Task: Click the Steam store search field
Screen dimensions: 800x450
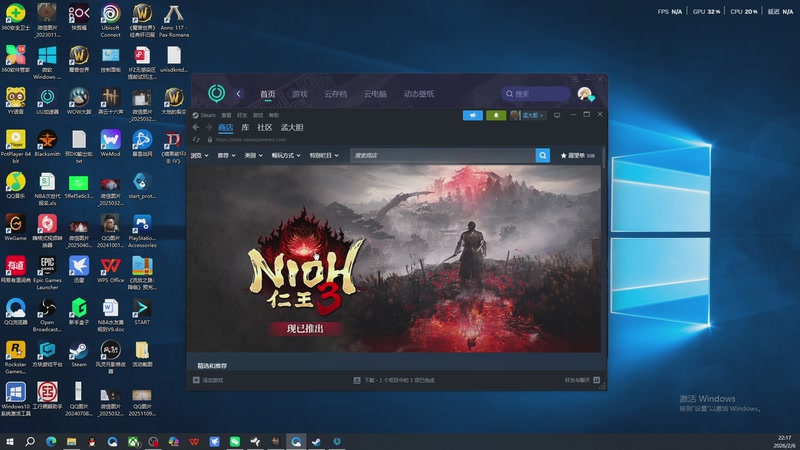Action: (443, 155)
